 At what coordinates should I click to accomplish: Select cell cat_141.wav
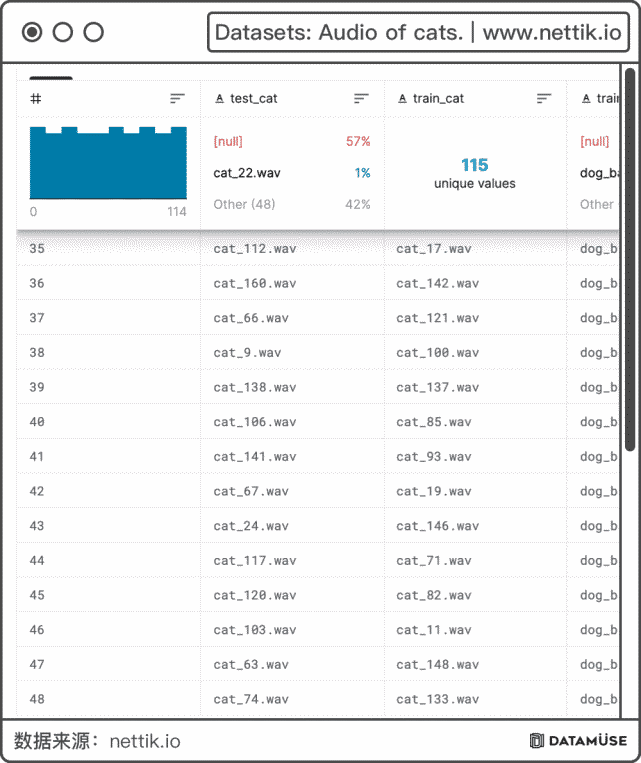click(x=255, y=456)
